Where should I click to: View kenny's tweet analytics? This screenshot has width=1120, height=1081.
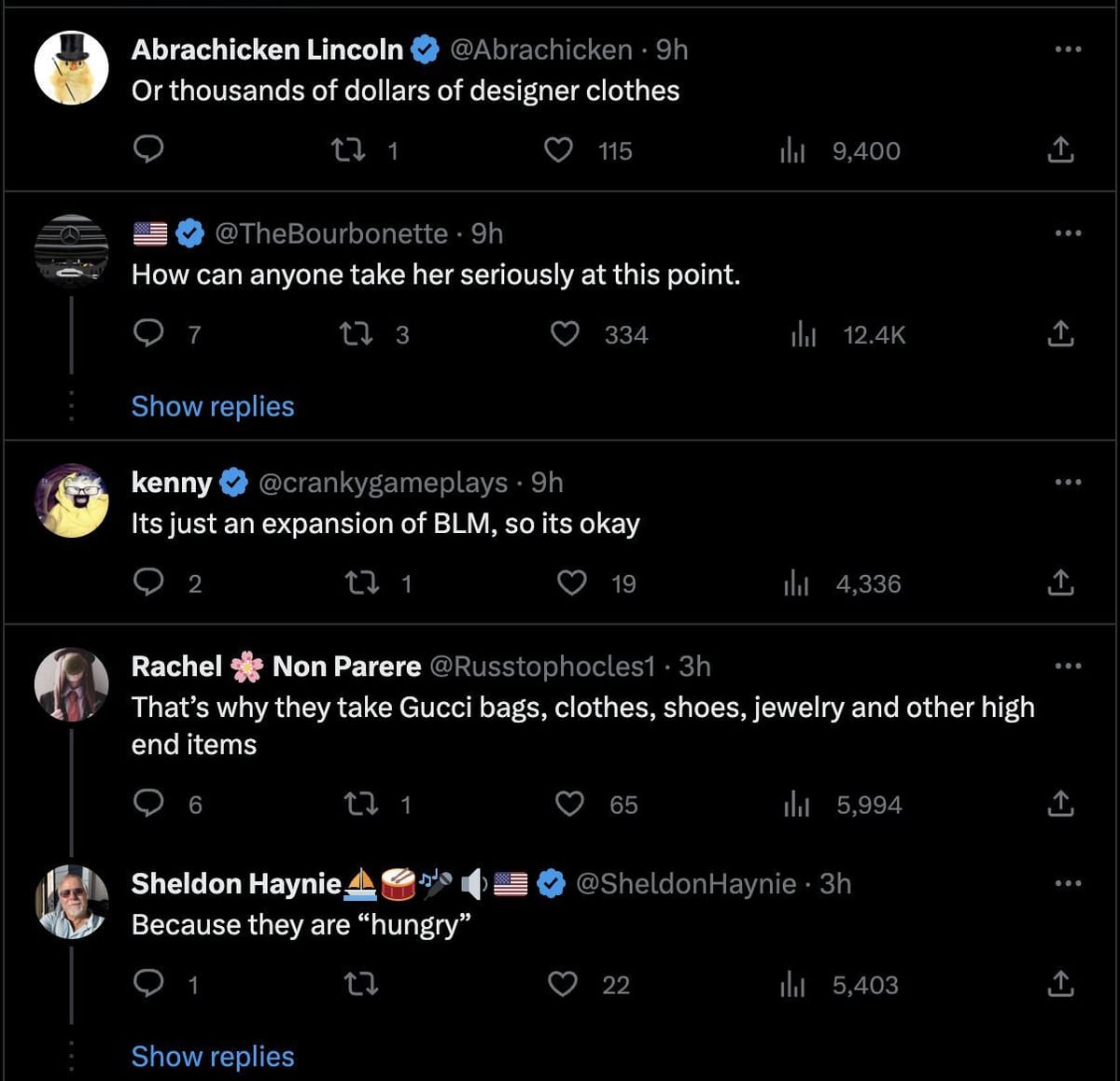tap(797, 582)
